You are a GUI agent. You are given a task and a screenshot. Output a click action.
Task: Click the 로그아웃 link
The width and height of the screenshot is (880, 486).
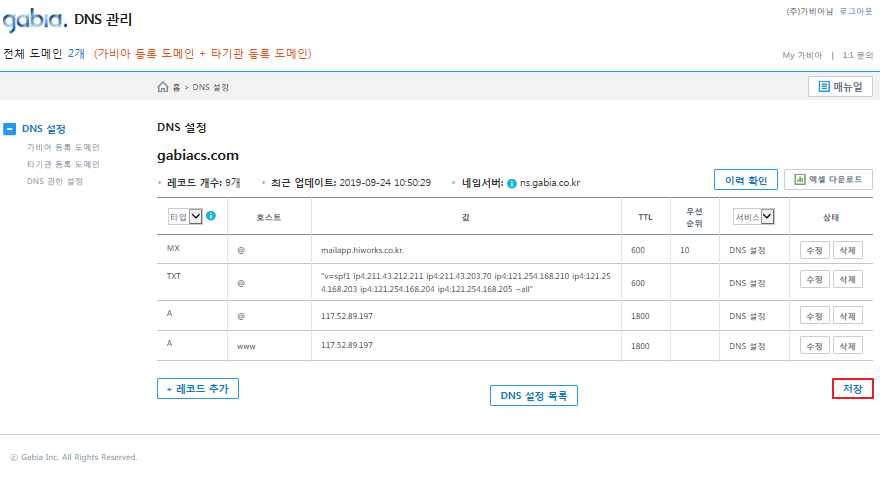click(856, 11)
